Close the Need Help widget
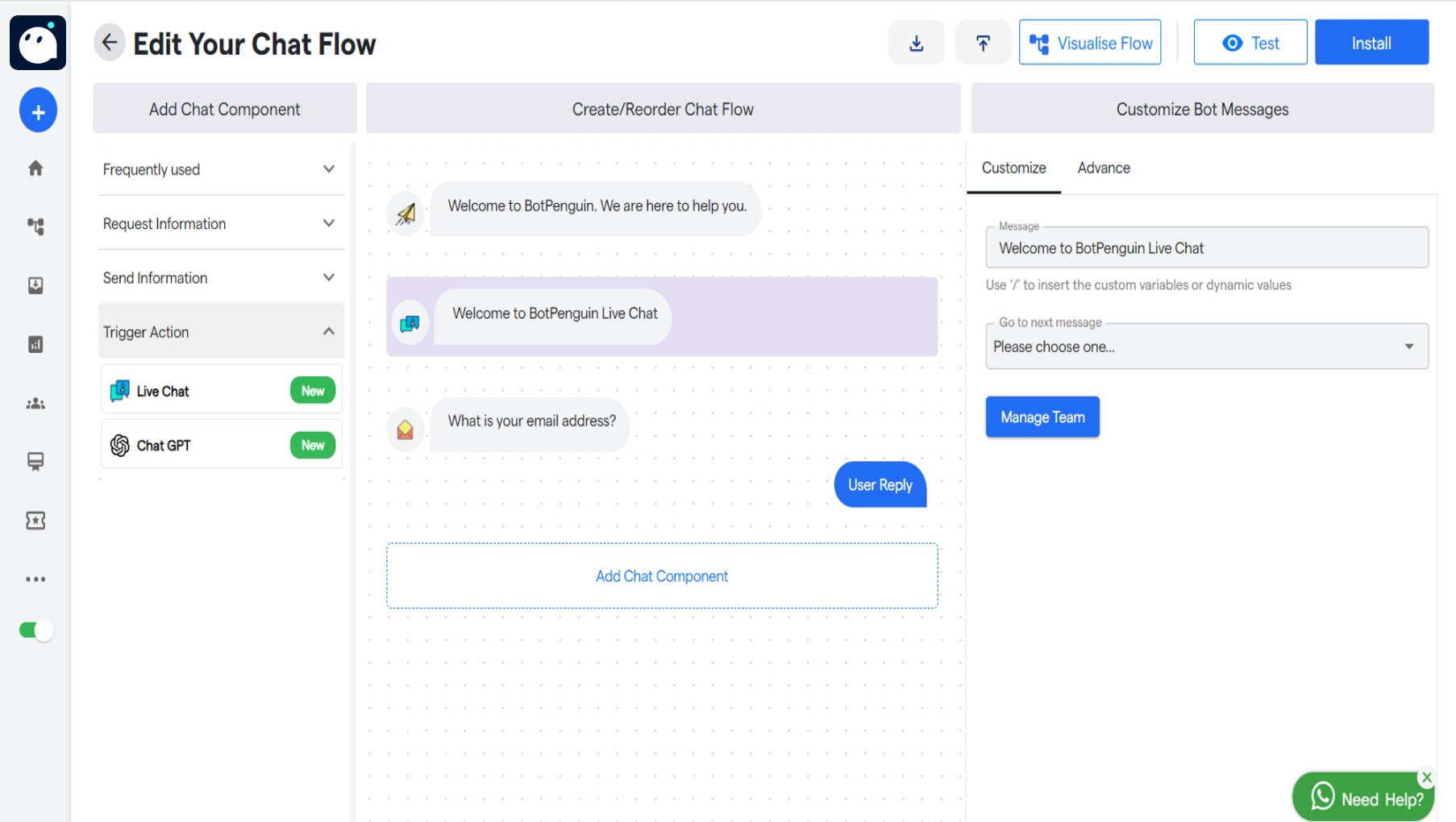 pyautogui.click(x=1427, y=778)
